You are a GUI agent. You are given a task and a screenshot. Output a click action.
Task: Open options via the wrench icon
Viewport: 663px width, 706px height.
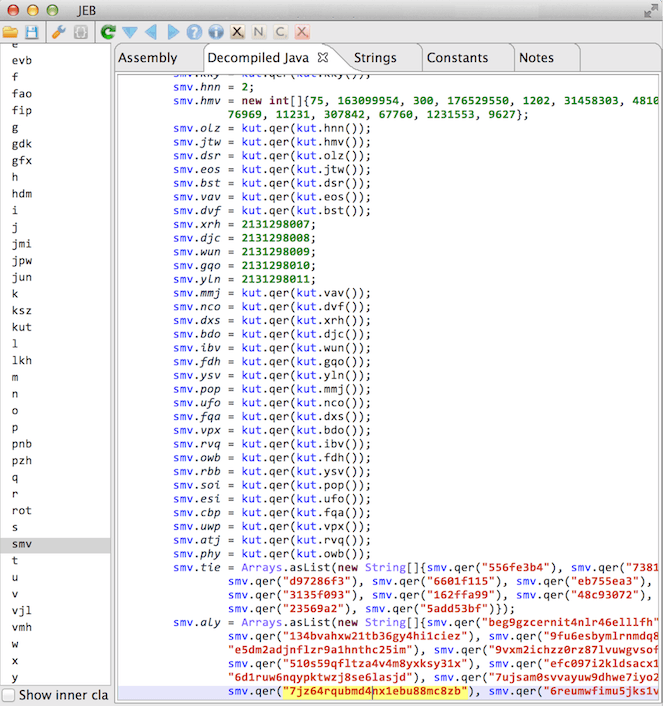[x=59, y=32]
